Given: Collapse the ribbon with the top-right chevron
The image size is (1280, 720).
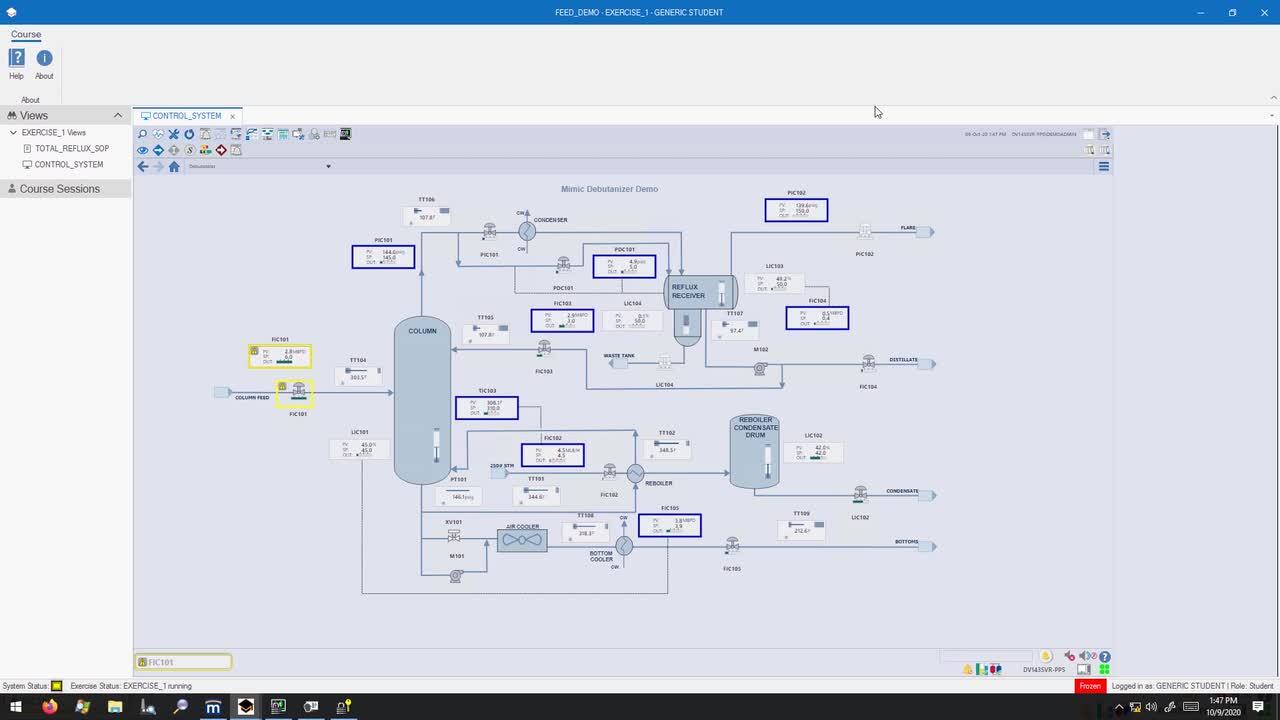Looking at the screenshot, I should pos(1273,98).
